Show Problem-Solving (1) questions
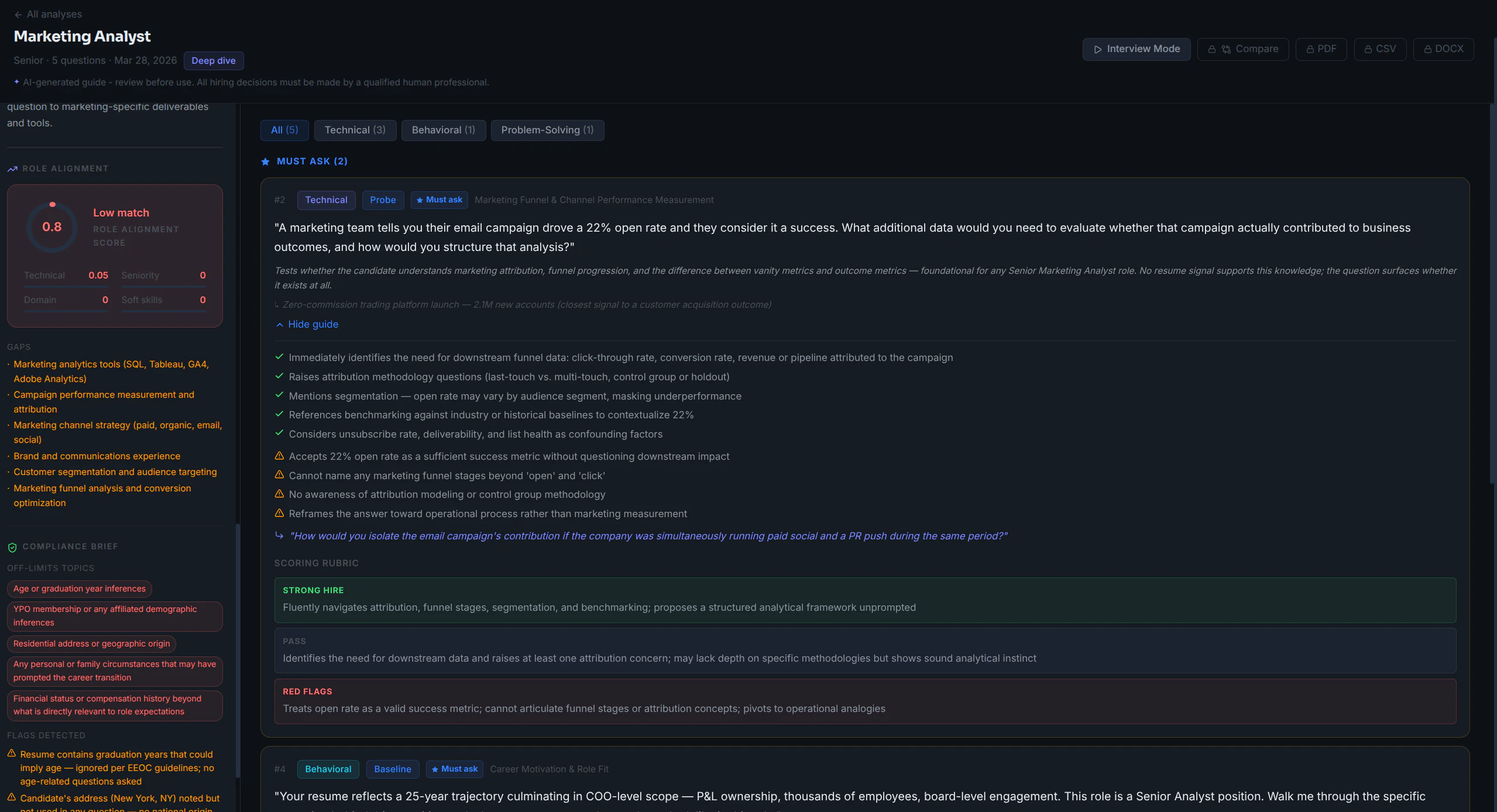The height and width of the screenshot is (812, 1497). (x=547, y=130)
